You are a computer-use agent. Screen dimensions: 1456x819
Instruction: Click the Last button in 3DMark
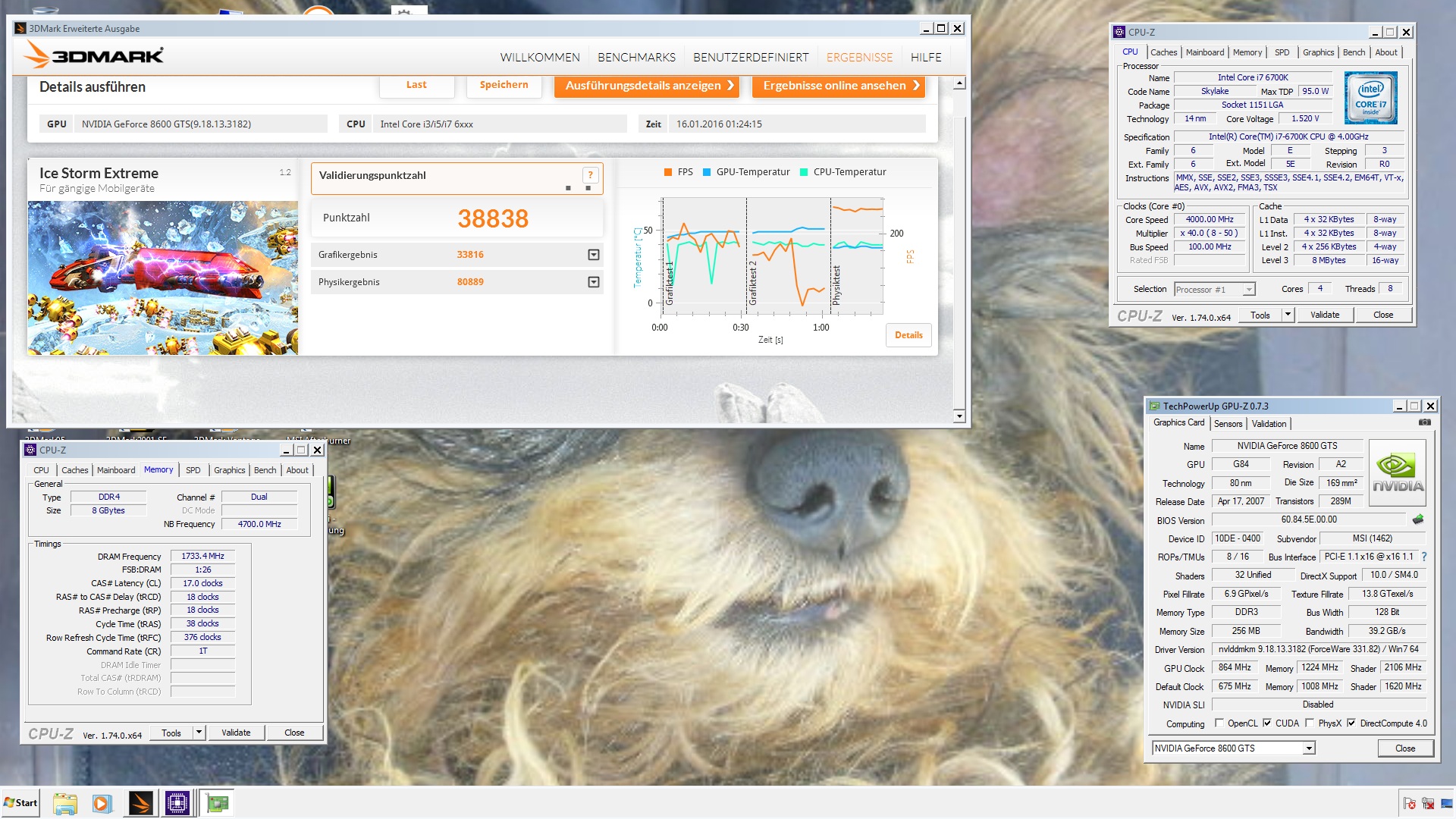pos(416,85)
